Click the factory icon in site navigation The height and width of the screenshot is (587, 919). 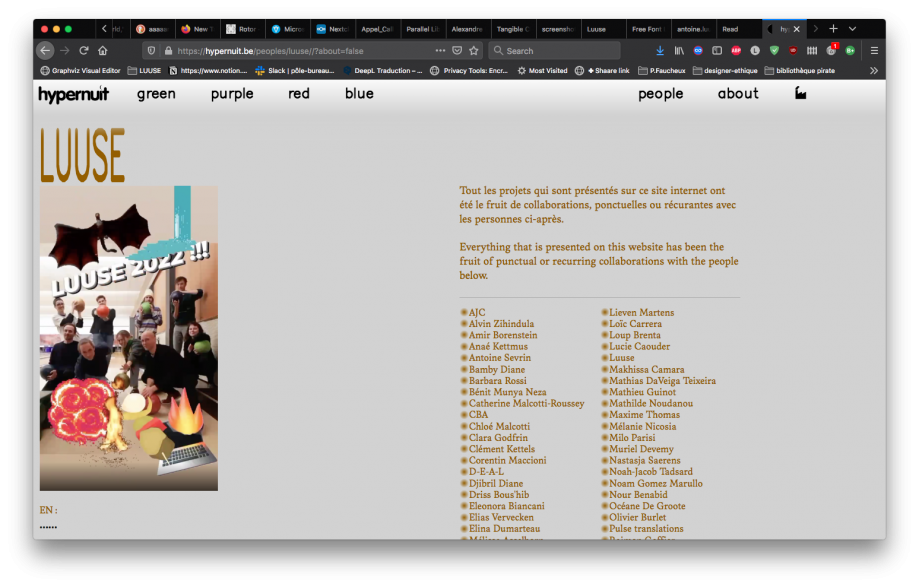click(x=800, y=93)
